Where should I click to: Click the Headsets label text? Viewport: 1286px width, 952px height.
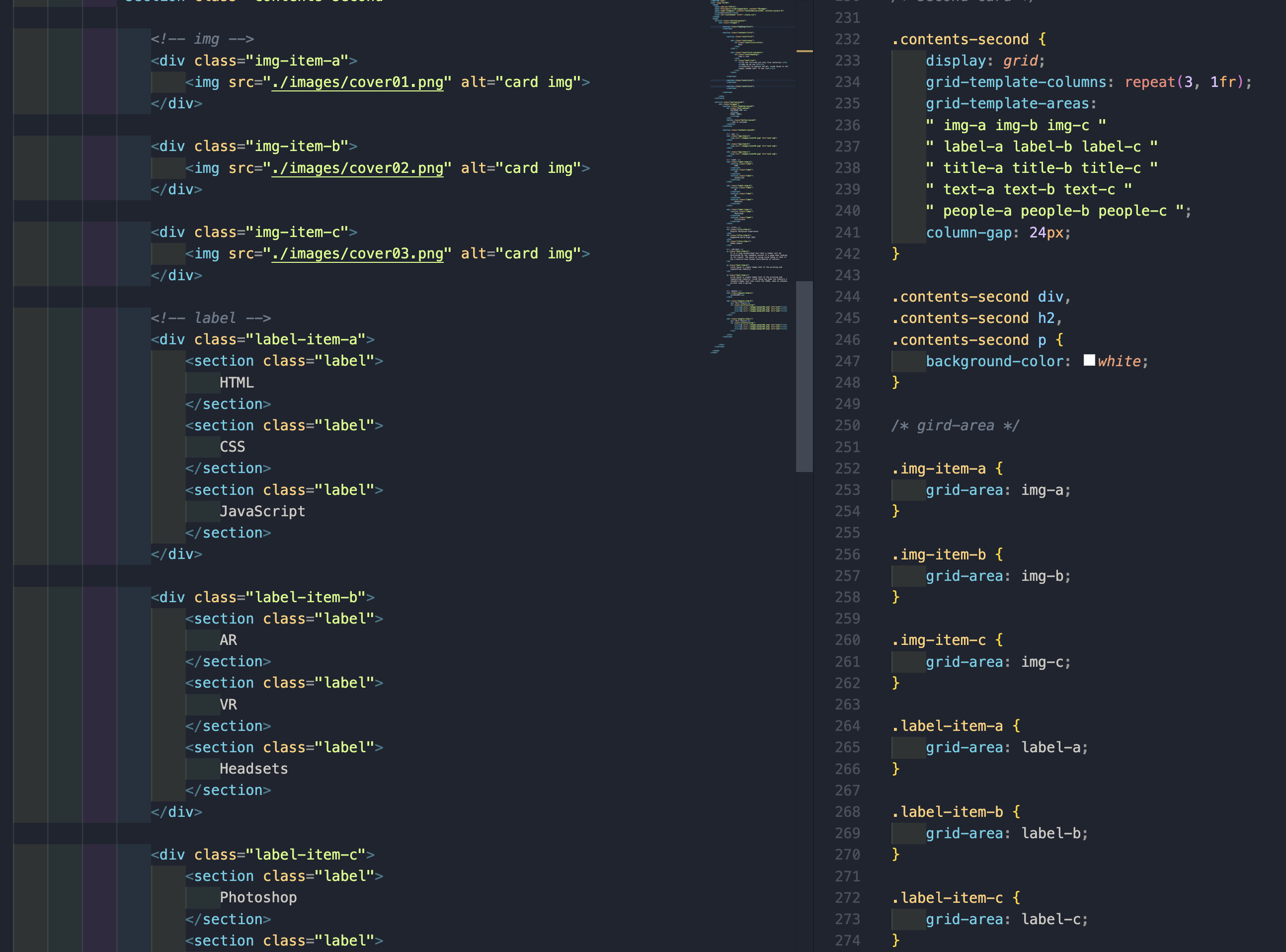(253, 769)
